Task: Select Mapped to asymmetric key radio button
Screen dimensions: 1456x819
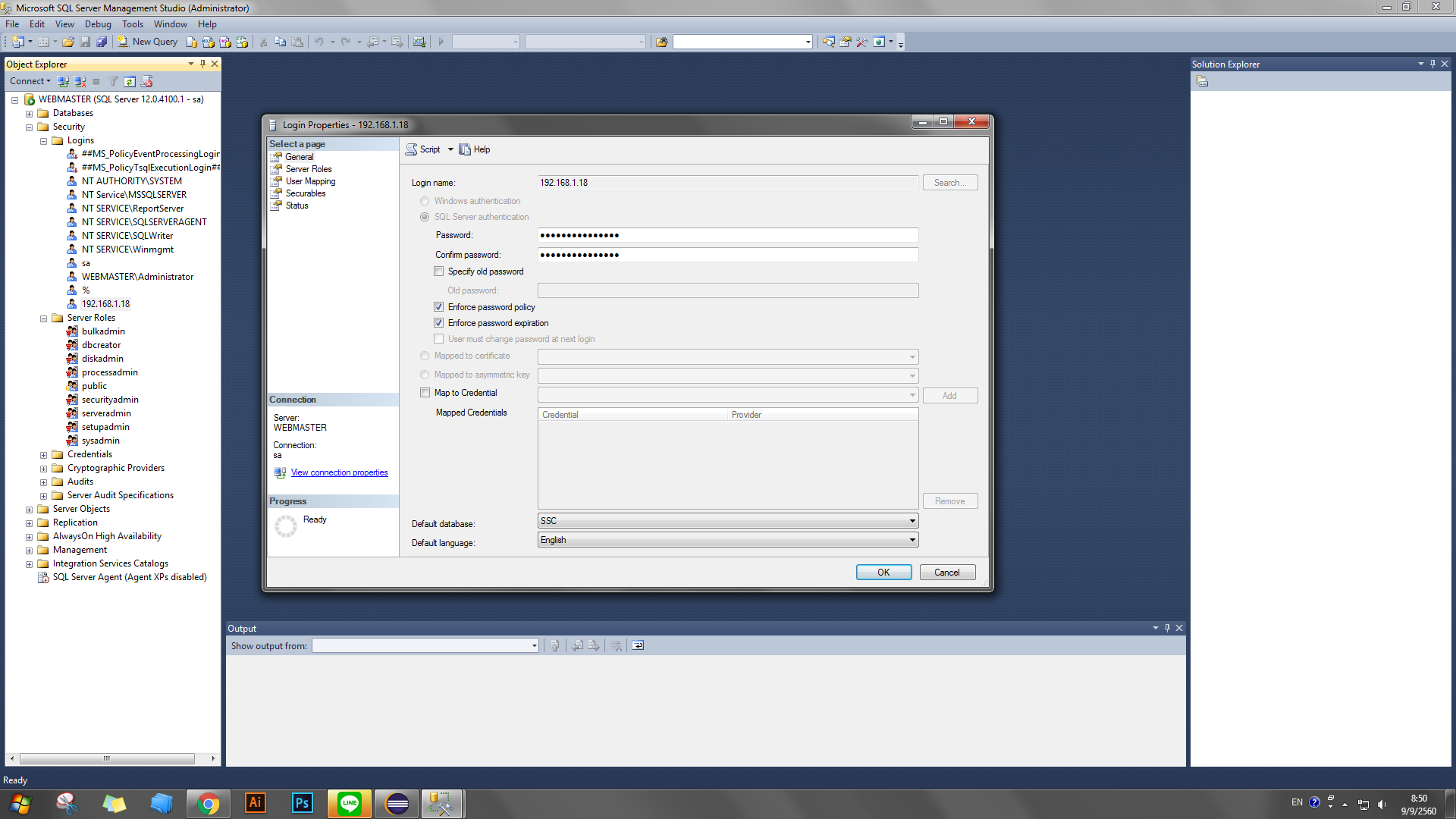Action: [x=425, y=375]
